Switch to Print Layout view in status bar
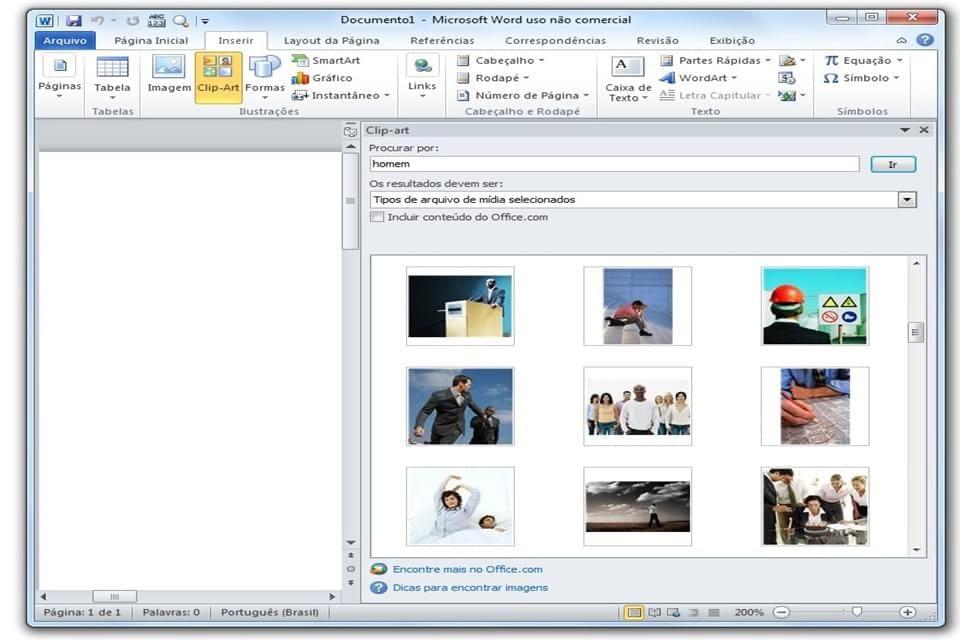The image size is (960, 640). [x=634, y=612]
